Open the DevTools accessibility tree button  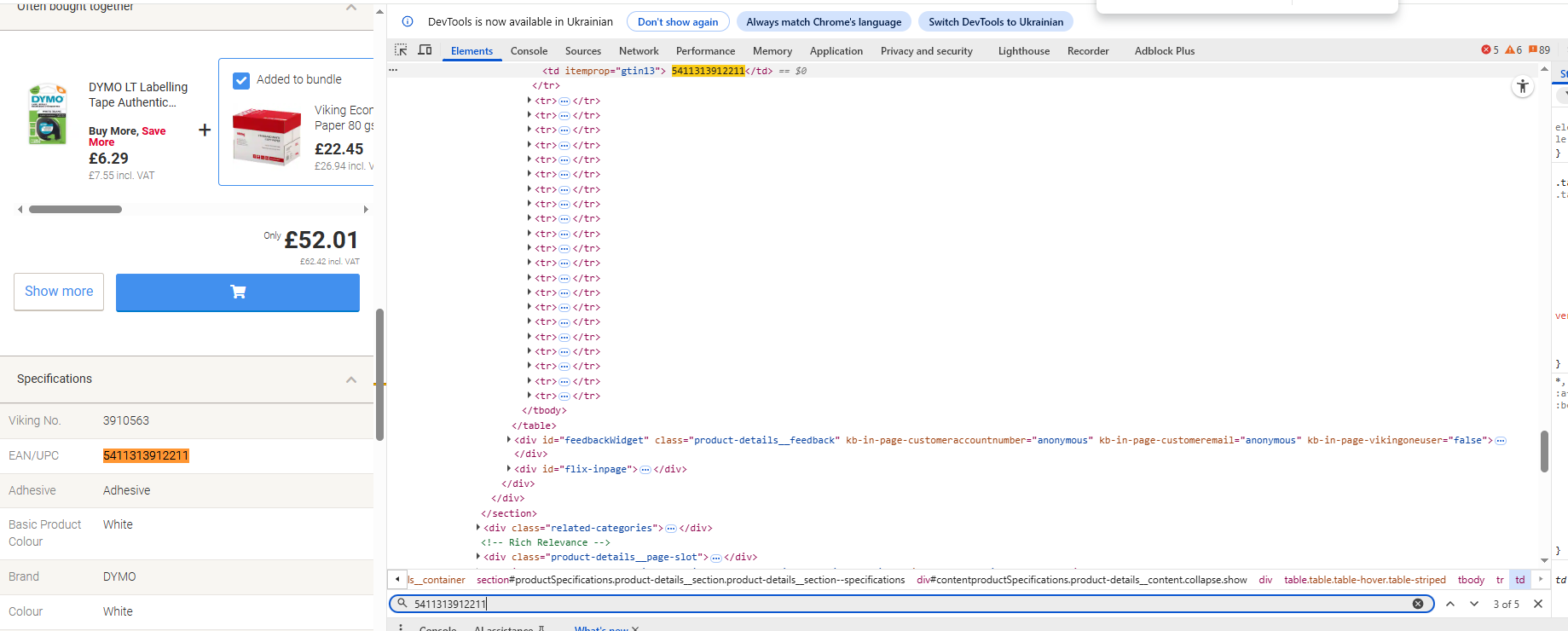[x=1523, y=86]
